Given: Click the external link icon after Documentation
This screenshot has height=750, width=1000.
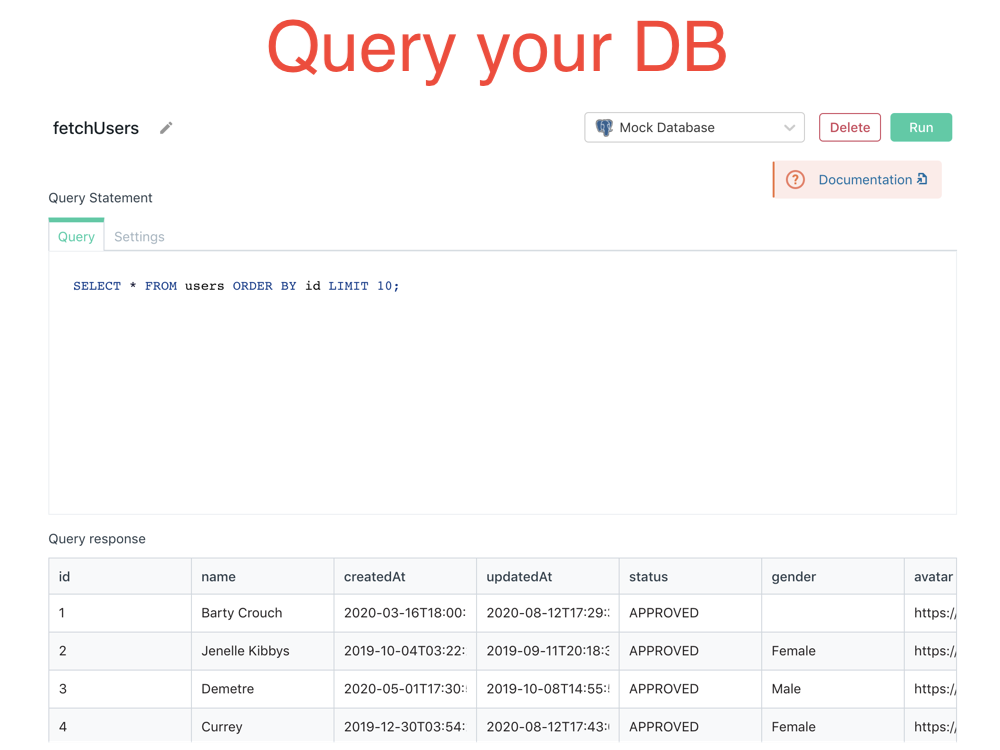Looking at the screenshot, I should click(922, 179).
